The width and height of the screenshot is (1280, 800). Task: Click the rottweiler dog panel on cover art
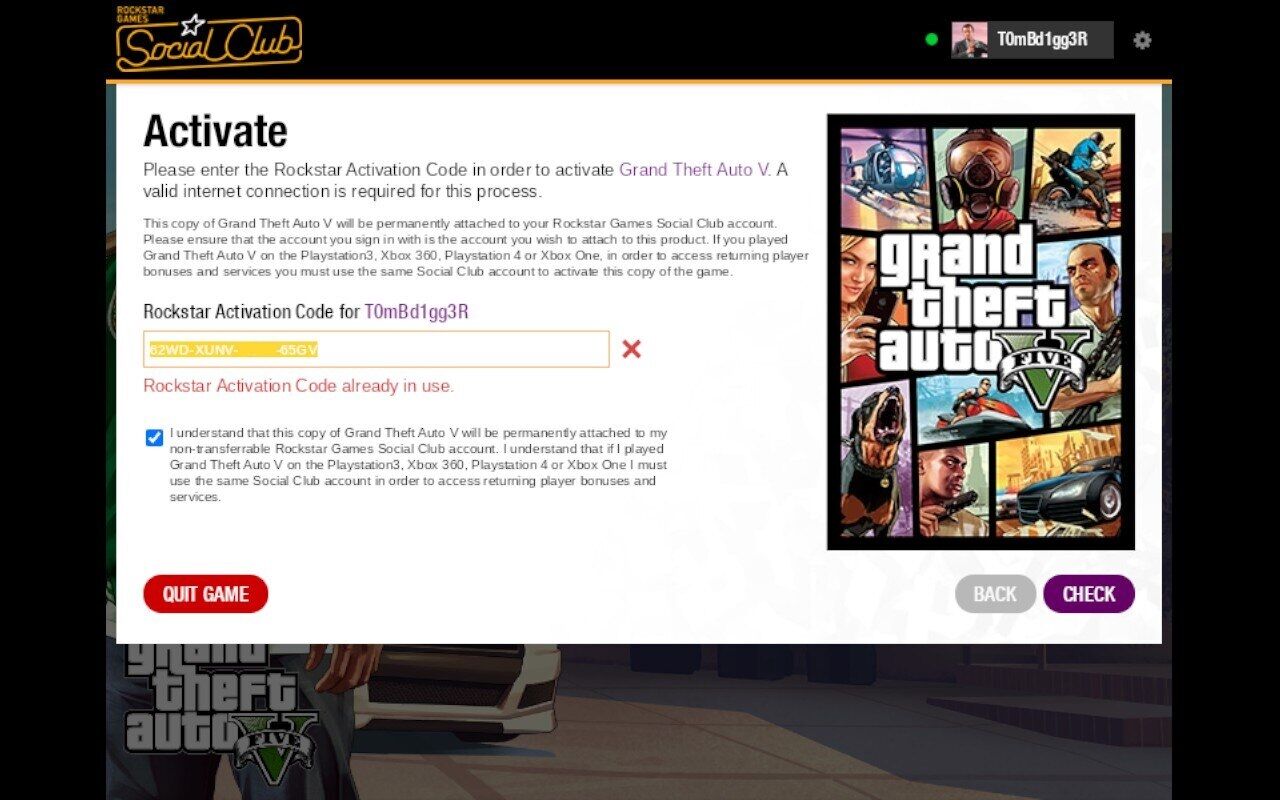click(x=878, y=460)
